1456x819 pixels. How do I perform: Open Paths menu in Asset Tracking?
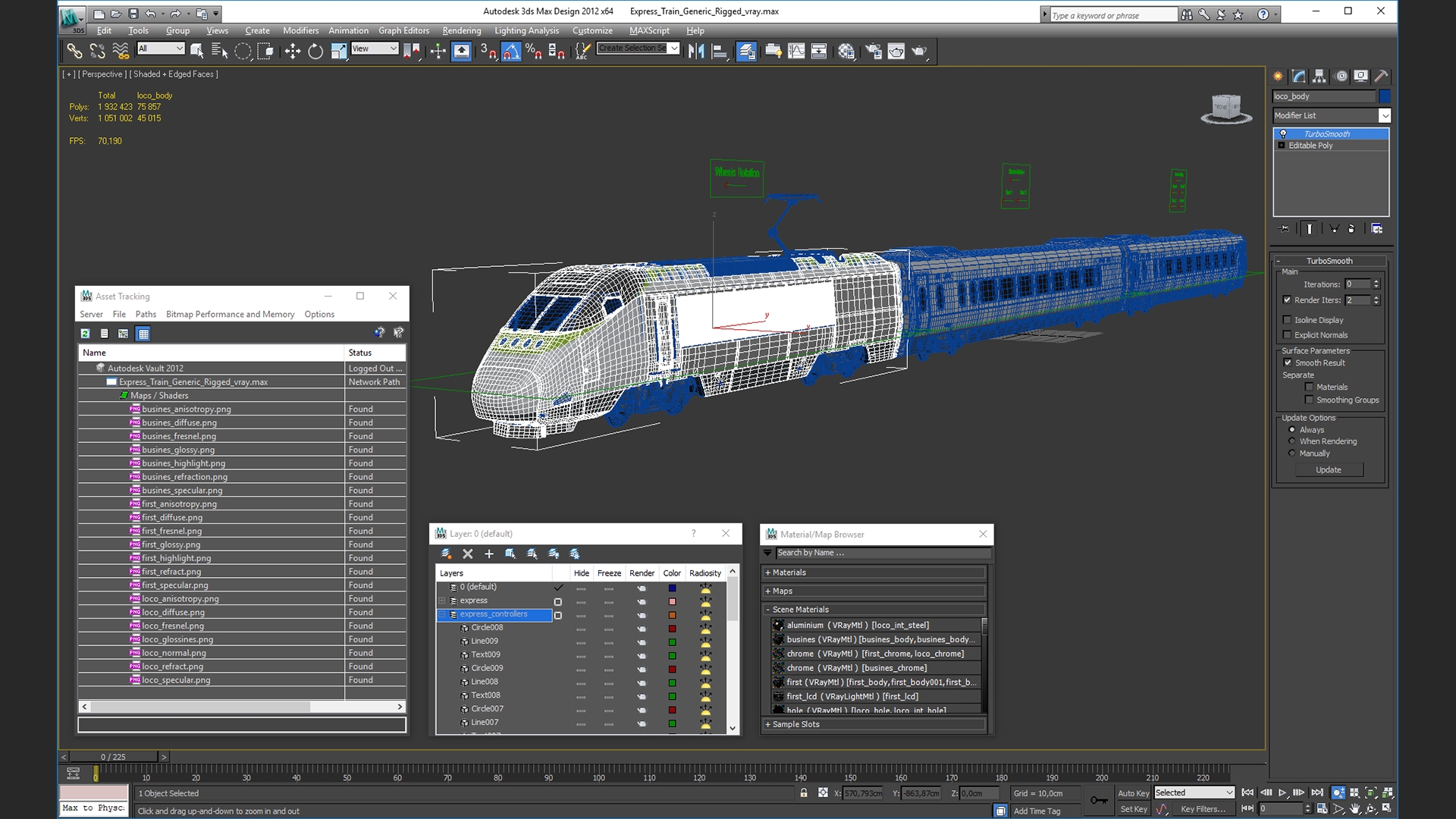click(146, 314)
